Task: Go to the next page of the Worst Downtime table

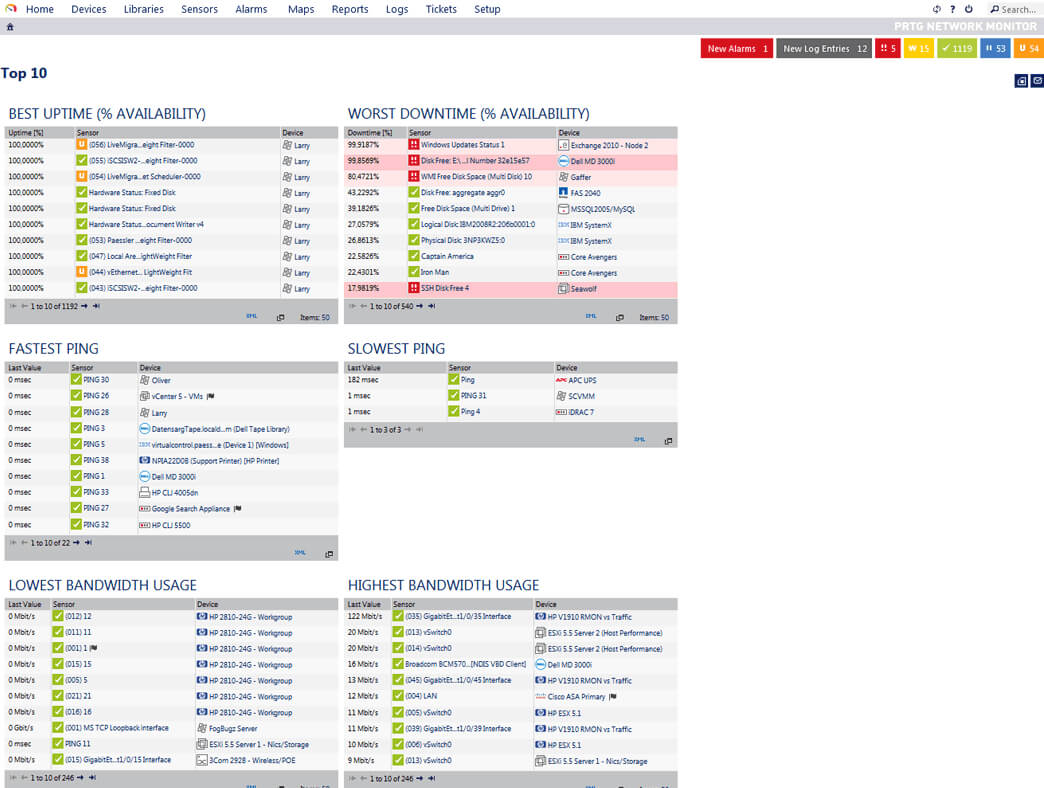Action: (x=419, y=306)
